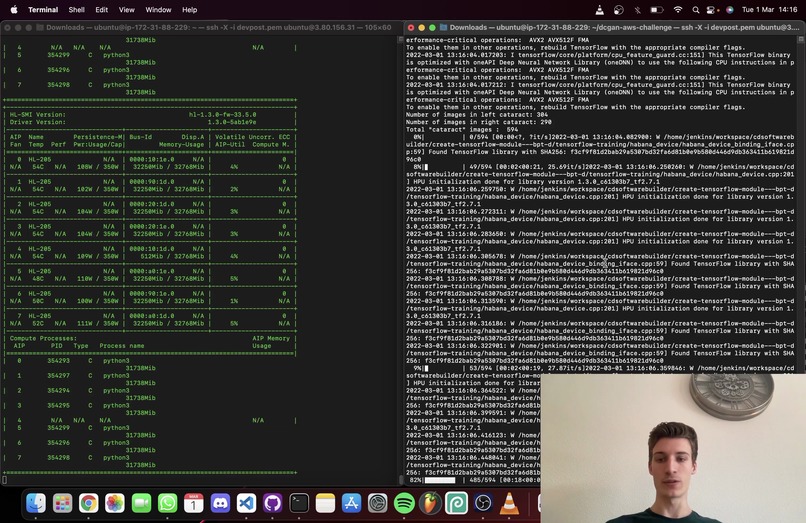Image resolution: width=806 pixels, height=523 pixels.
Task: Click the date and time Tue 1 Mar 14:16
Action: pyautogui.click(x=770, y=10)
